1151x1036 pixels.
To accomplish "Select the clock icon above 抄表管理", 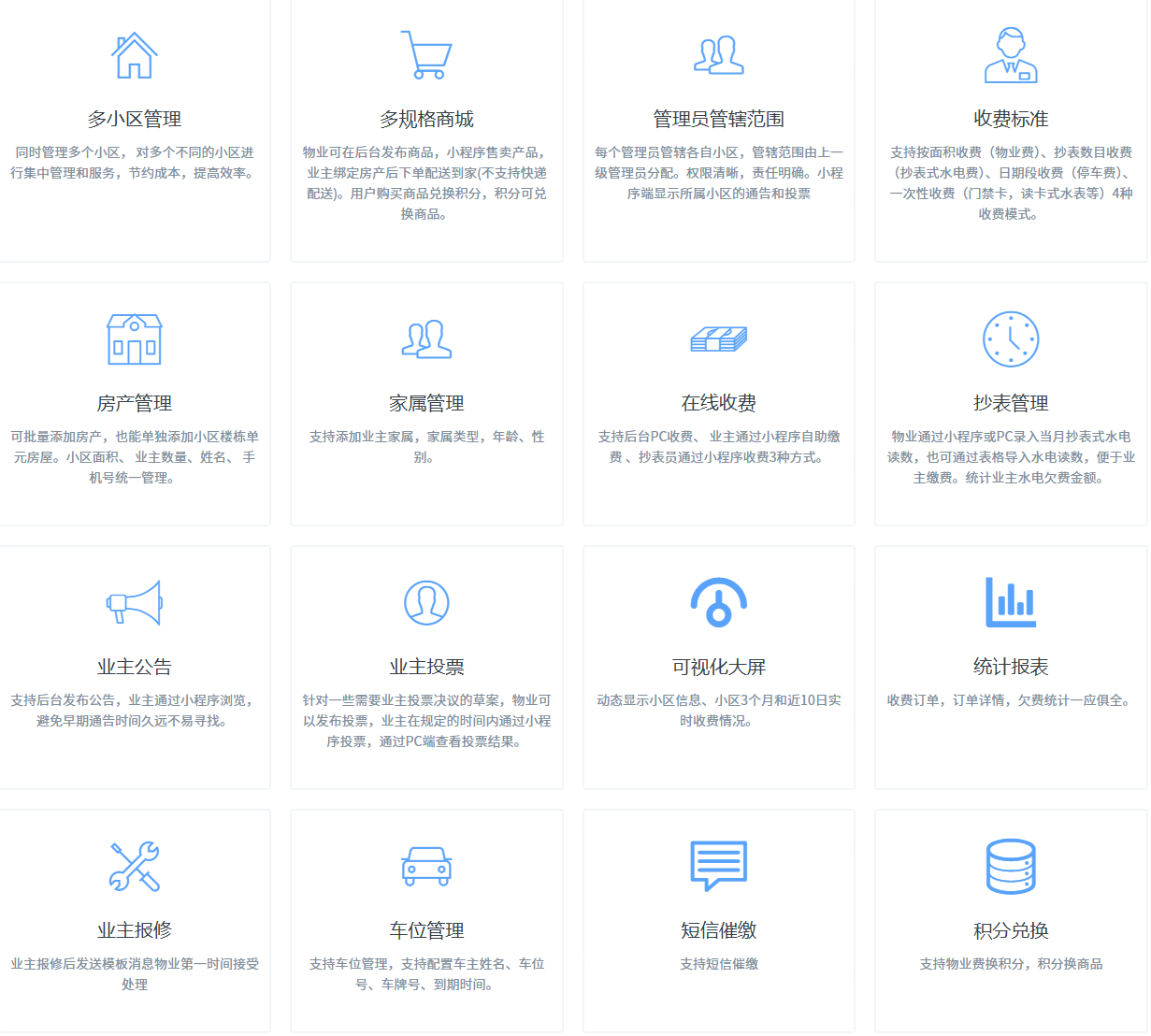I will [1011, 339].
